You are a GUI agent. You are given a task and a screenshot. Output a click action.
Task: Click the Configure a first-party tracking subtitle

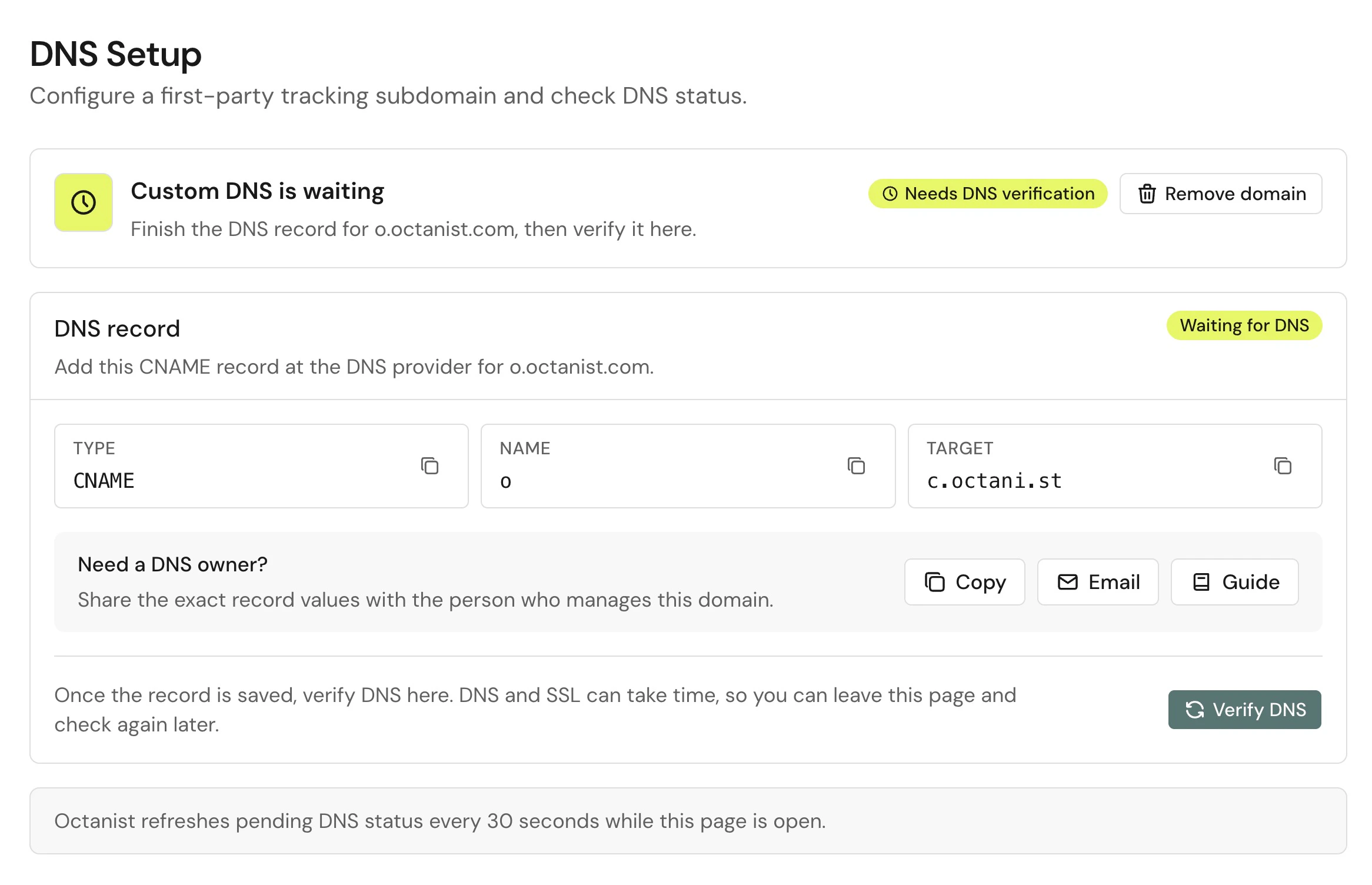(388, 95)
